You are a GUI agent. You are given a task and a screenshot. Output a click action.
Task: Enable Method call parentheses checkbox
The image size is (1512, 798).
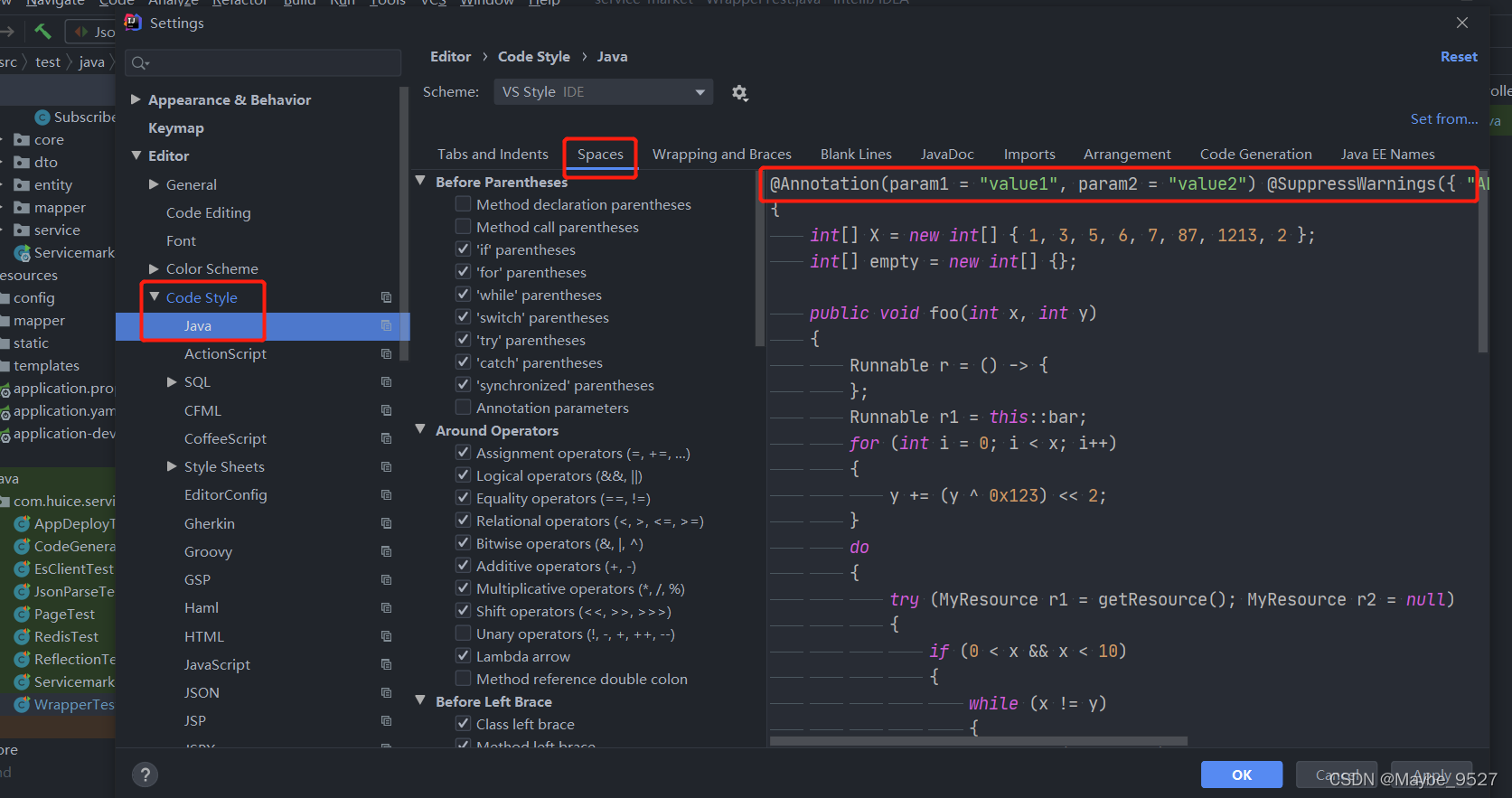pos(463,227)
